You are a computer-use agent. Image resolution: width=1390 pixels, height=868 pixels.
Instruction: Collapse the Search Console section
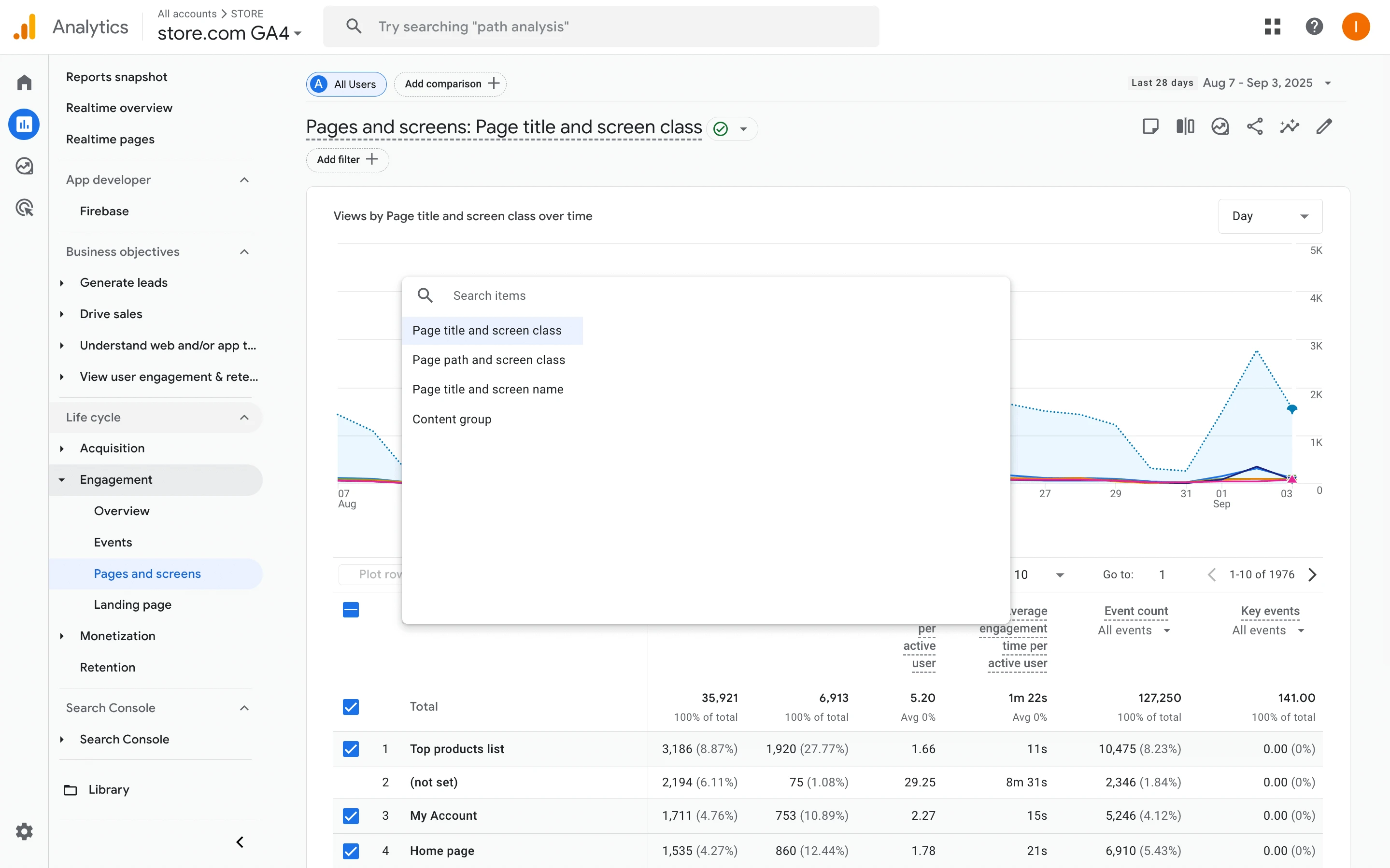tap(243, 708)
